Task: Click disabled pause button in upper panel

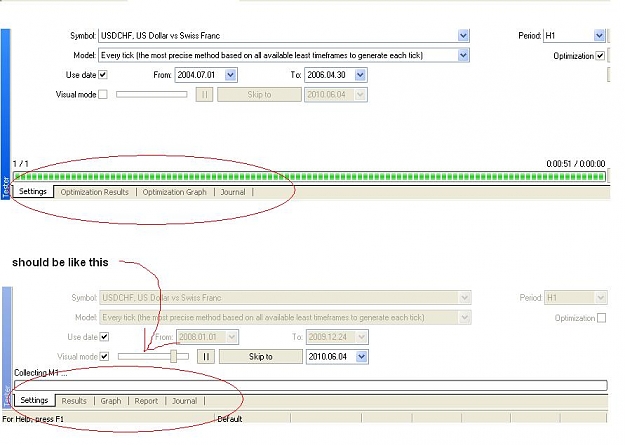Action: coord(204,95)
